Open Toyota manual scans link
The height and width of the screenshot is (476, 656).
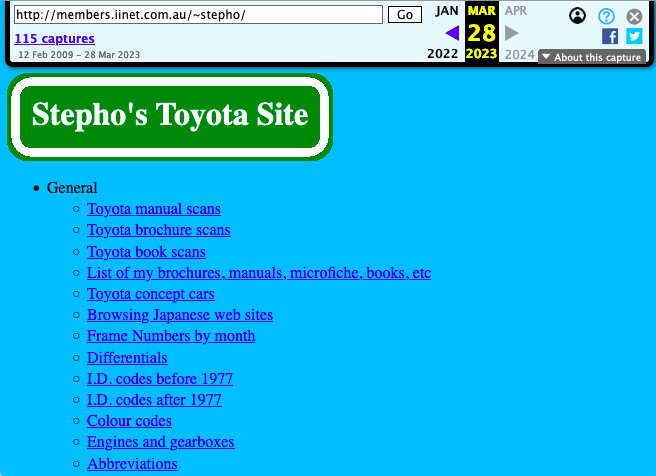click(154, 209)
